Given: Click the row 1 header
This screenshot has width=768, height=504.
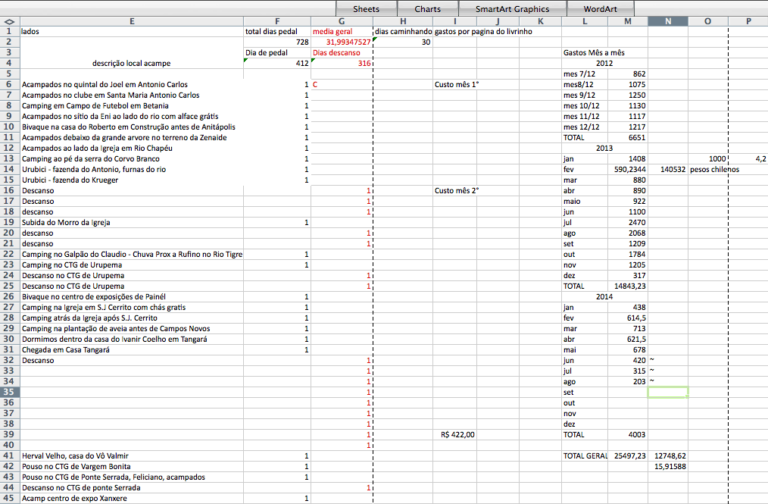Looking at the screenshot, I should click(9, 31).
